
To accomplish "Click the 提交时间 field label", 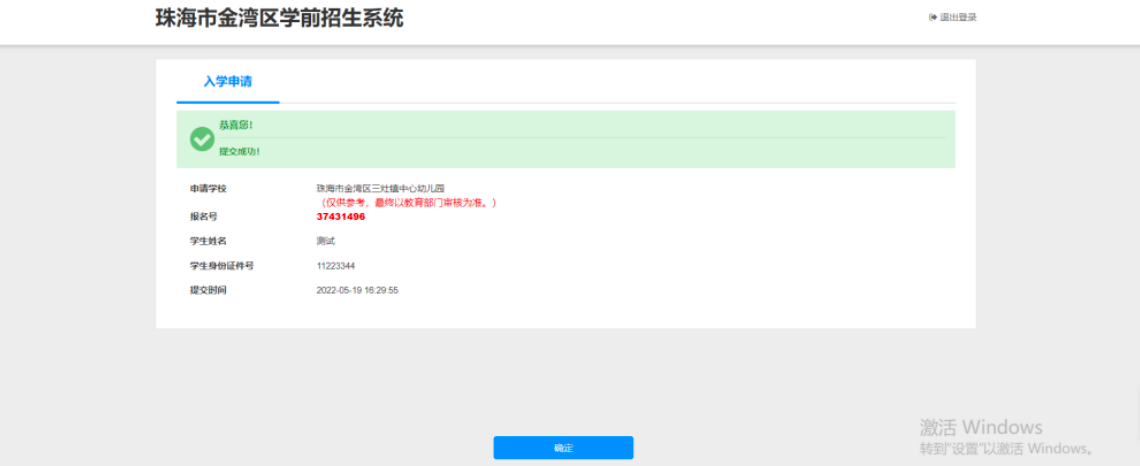I will click(x=208, y=290).
